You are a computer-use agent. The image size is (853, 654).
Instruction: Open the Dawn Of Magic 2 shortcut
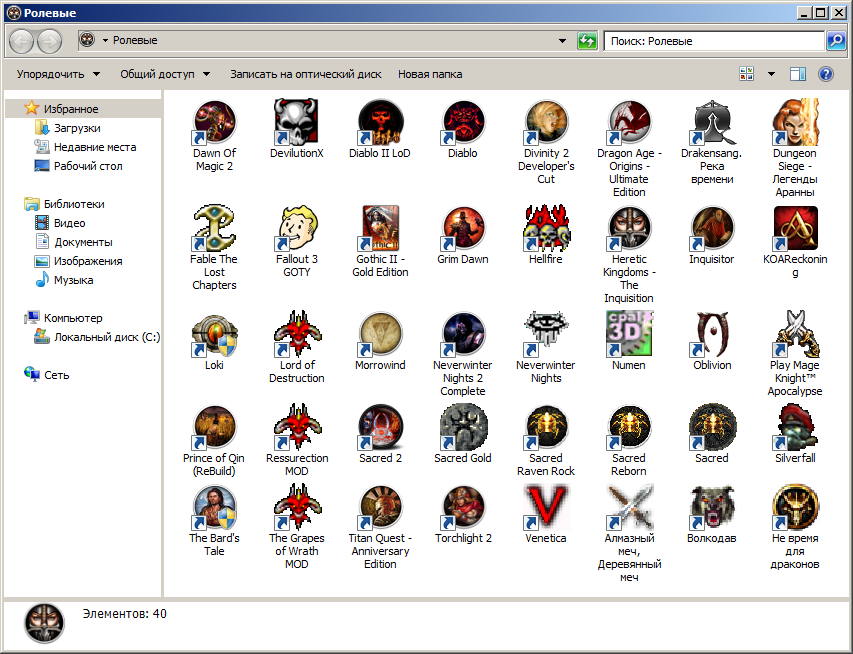tap(214, 122)
